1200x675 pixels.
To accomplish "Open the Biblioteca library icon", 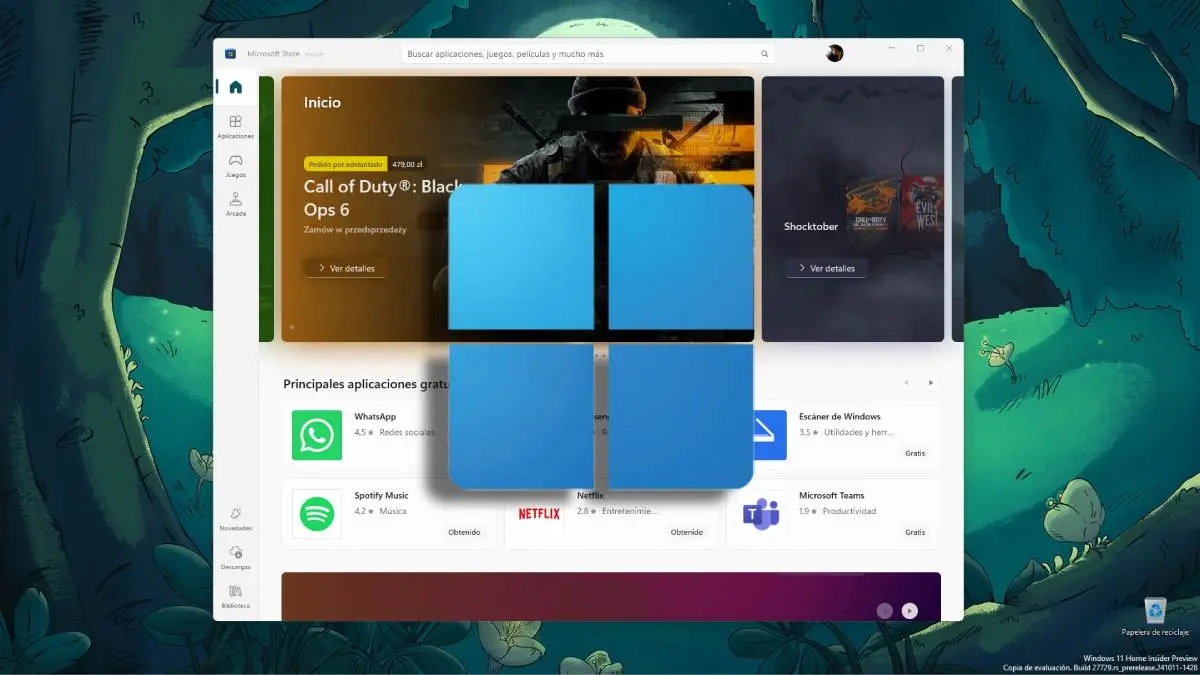I will coord(234,593).
